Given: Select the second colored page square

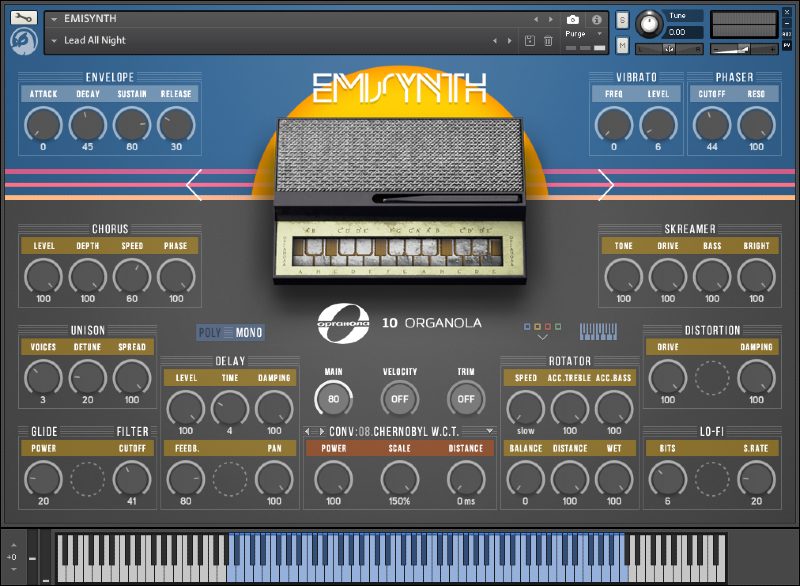Looking at the screenshot, I should (536, 326).
